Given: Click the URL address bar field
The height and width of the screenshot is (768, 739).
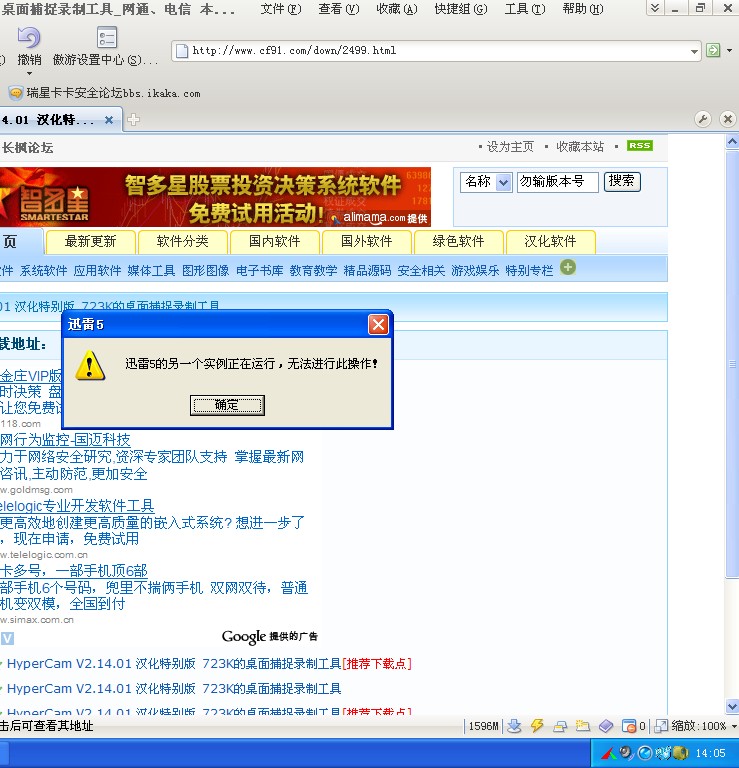Looking at the screenshot, I should [x=438, y=50].
